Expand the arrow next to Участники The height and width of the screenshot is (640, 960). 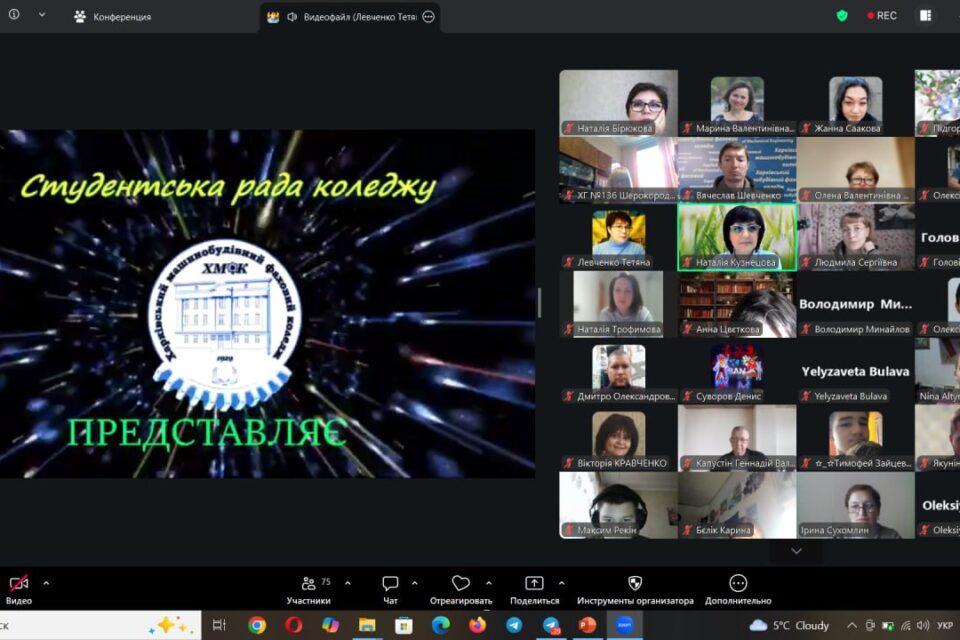[x=348, y=583]
